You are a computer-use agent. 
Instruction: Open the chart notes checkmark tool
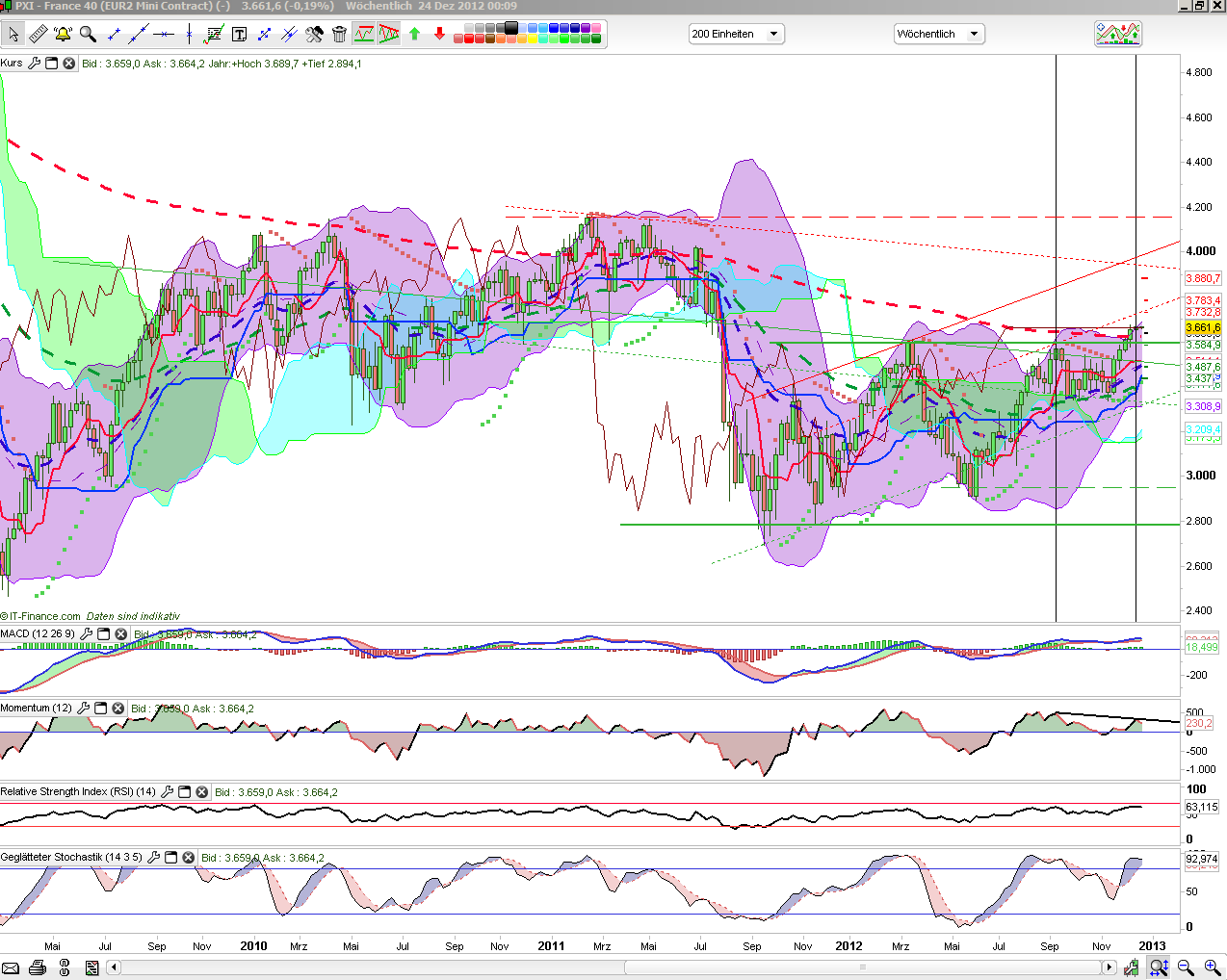pos(214,35)
